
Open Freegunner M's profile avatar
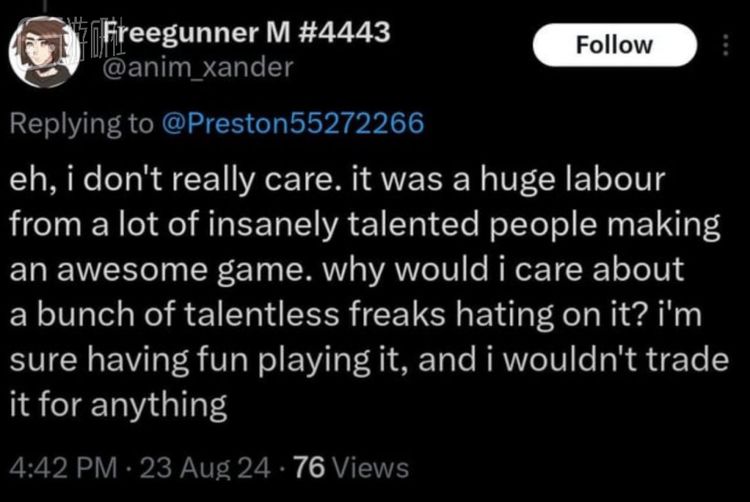coord(44,52)
